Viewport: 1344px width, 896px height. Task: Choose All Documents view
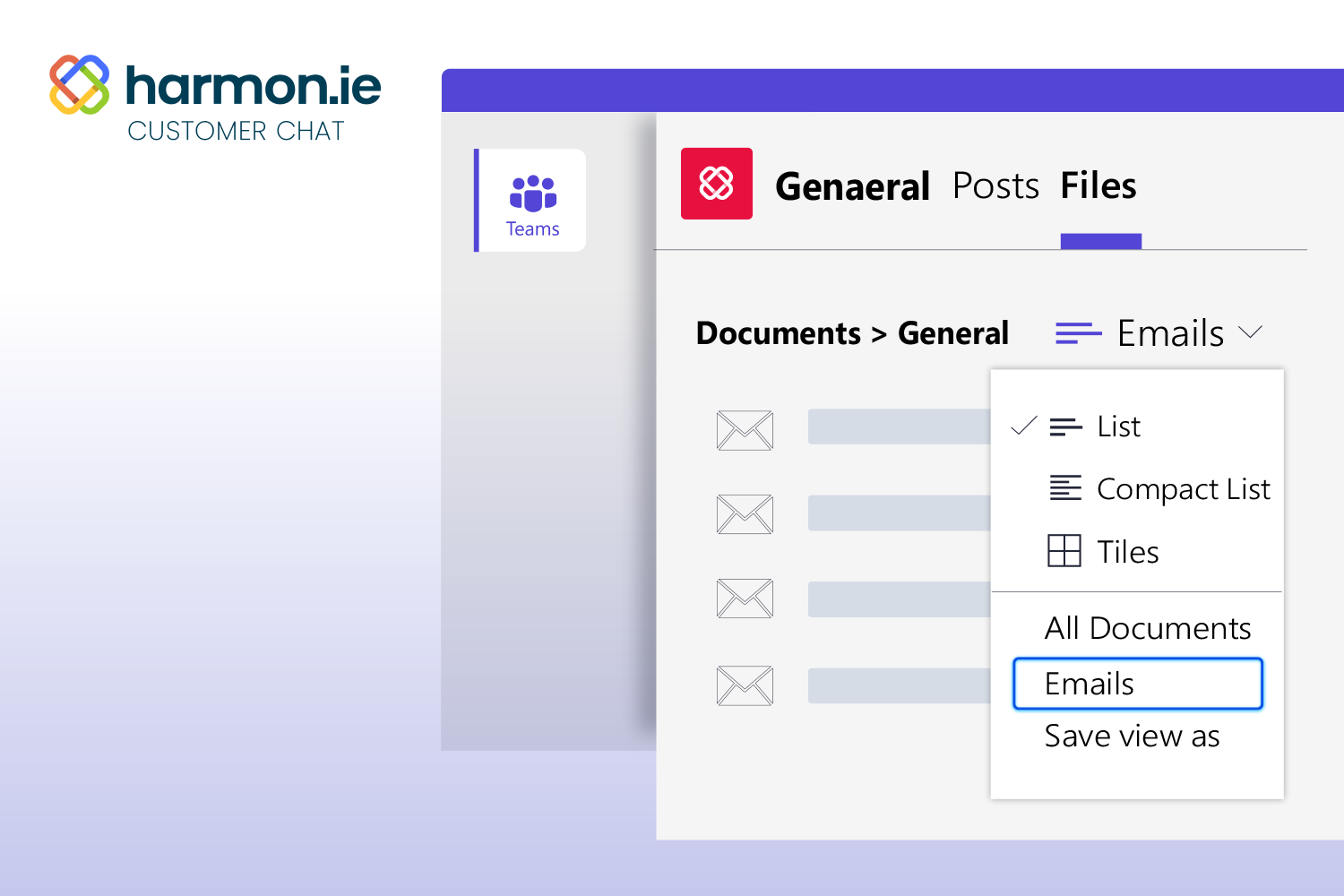pos(1148,628)
